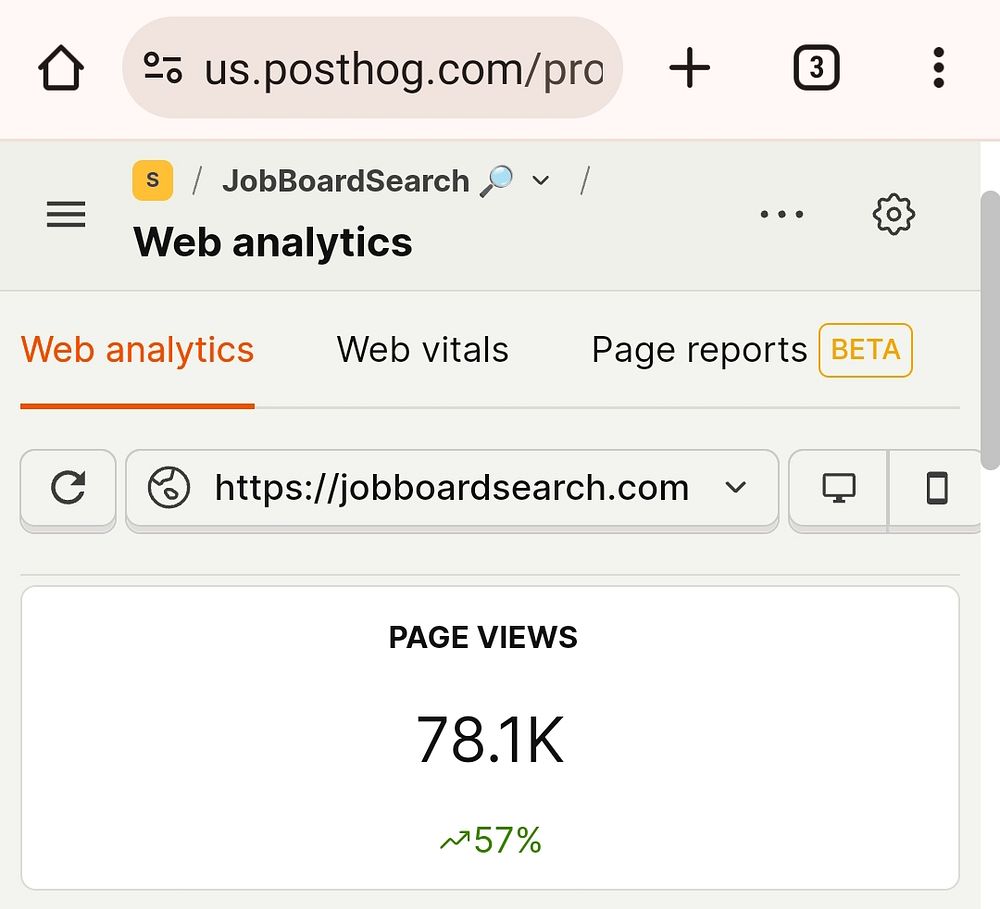The height and width of the screenshot is (909, 1000).
Task: Tap the browser home icon
Action: click(x=61, y=68)
